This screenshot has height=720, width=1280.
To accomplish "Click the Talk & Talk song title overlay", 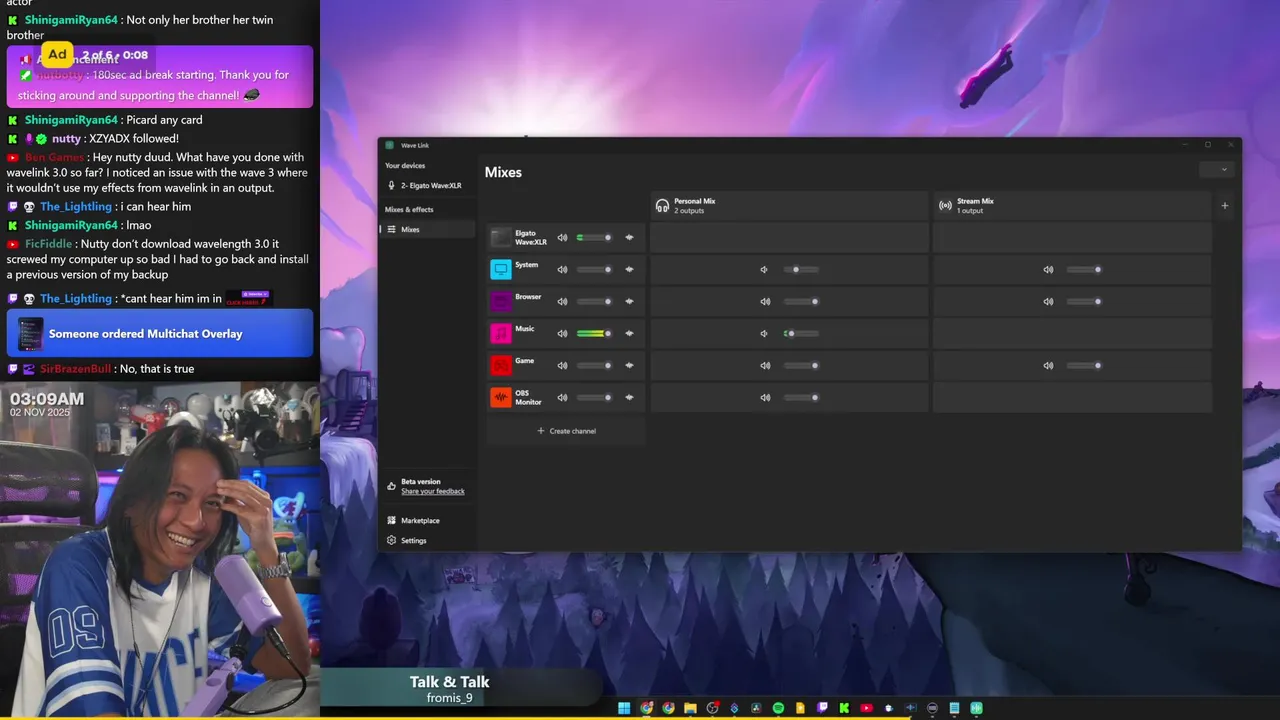I will coord(449,682).
